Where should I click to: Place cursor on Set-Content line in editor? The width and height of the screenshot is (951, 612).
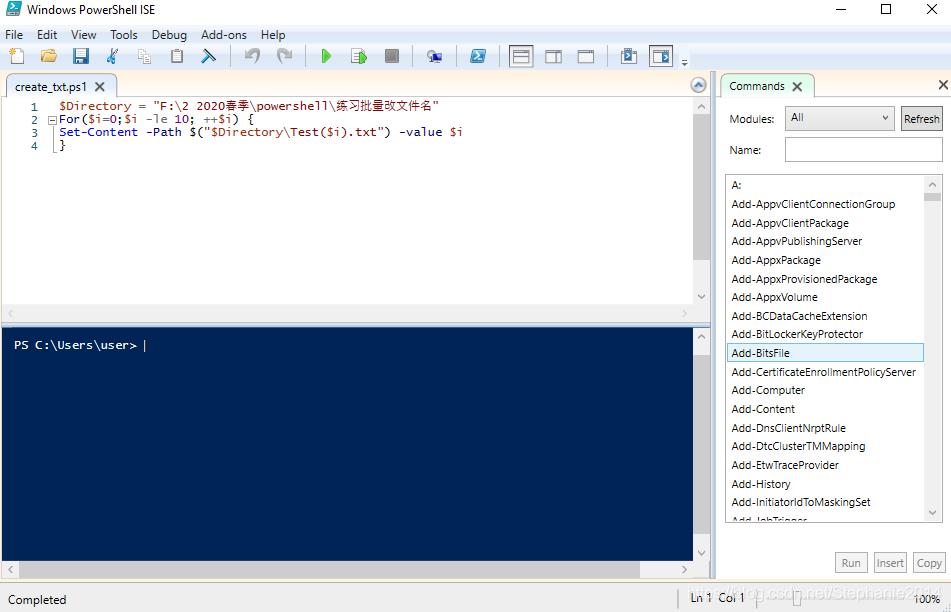coord(261,132)
